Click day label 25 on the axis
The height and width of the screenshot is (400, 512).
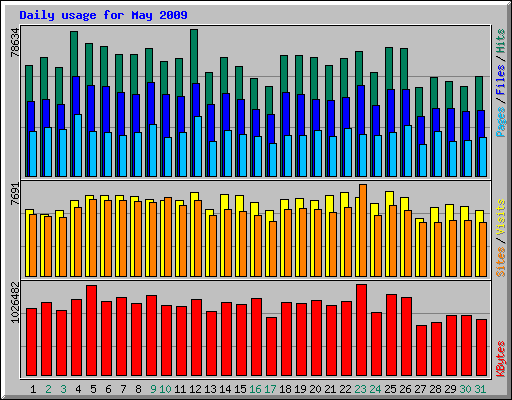coord(390,389)
